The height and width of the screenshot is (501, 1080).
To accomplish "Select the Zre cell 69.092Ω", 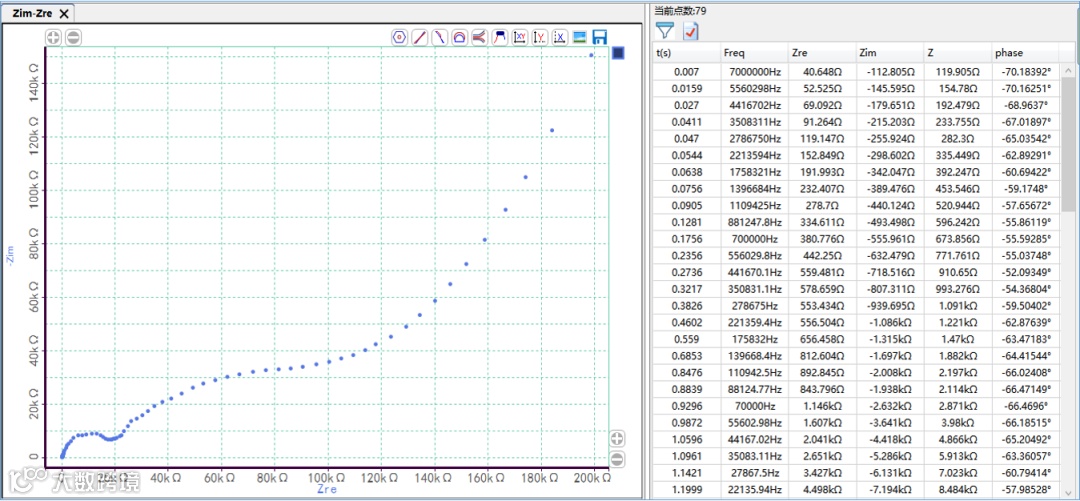I will click(821, 105).
